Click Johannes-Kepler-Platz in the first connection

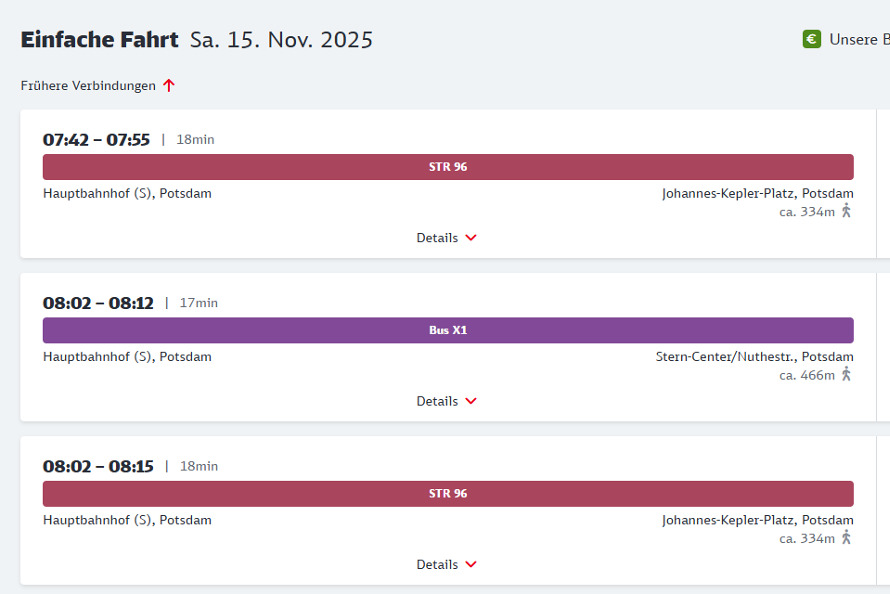point(757,194)
